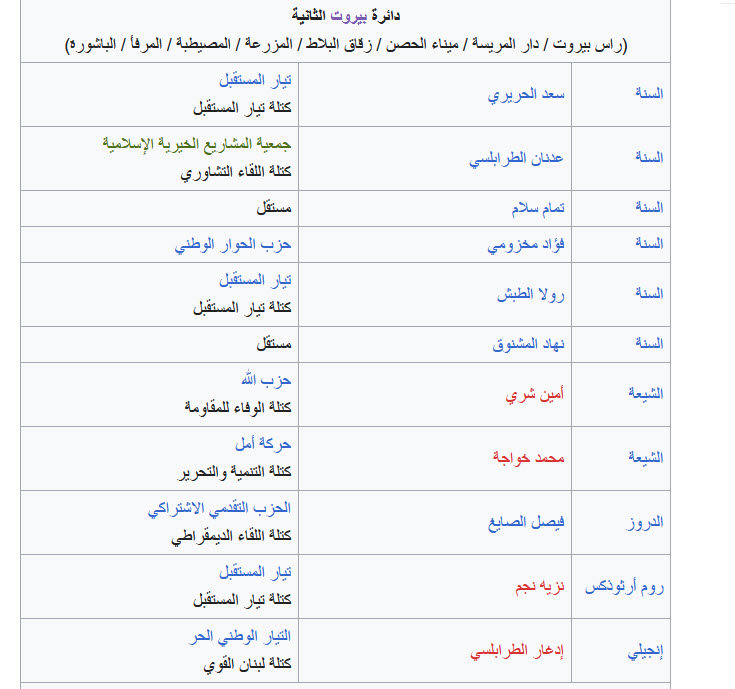The image size is (735, 689).
Task: Click مستقل text in تمام سلام row
Action: (x=274, y=208)
